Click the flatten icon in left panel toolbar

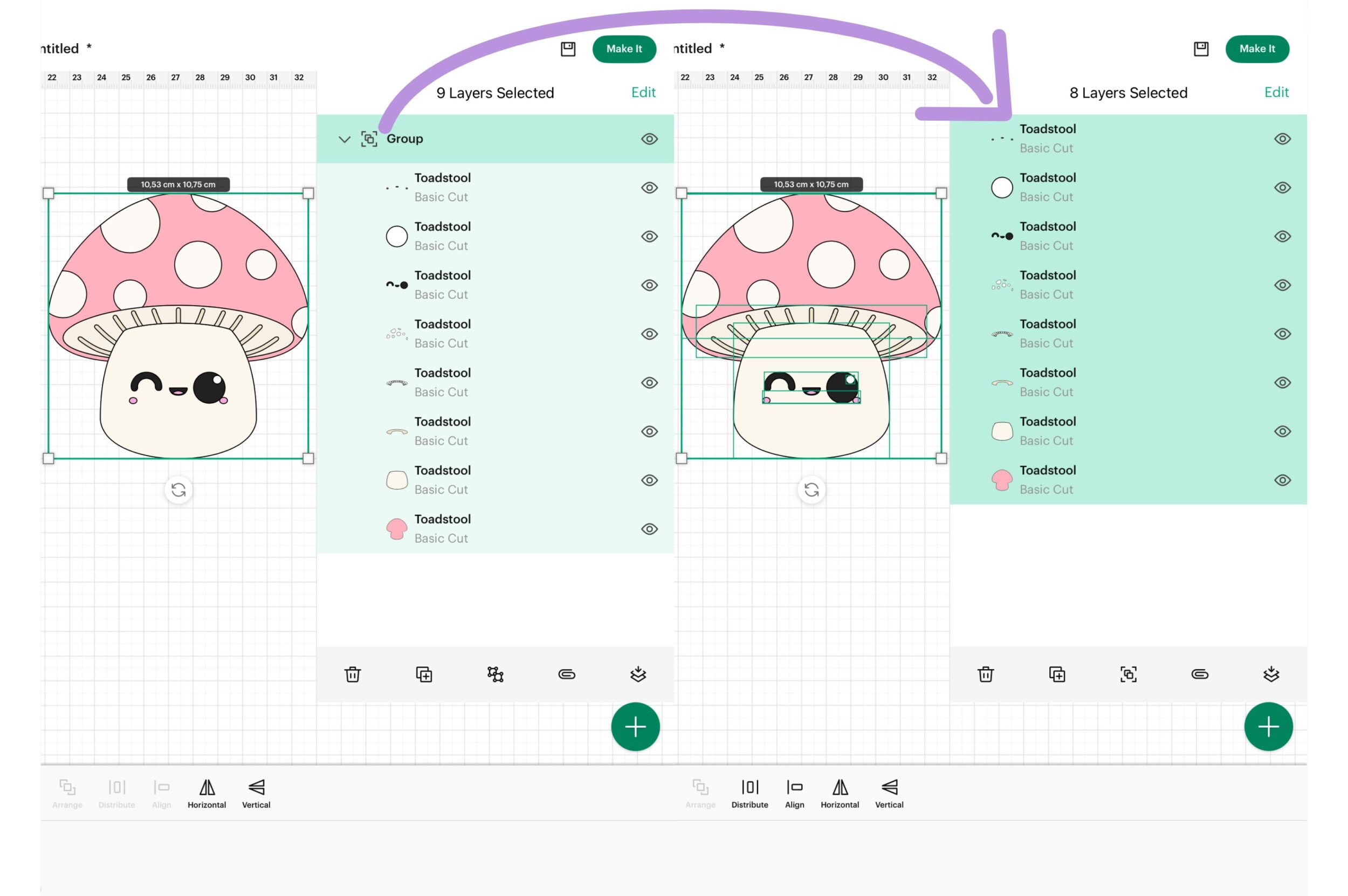(638, 674)
